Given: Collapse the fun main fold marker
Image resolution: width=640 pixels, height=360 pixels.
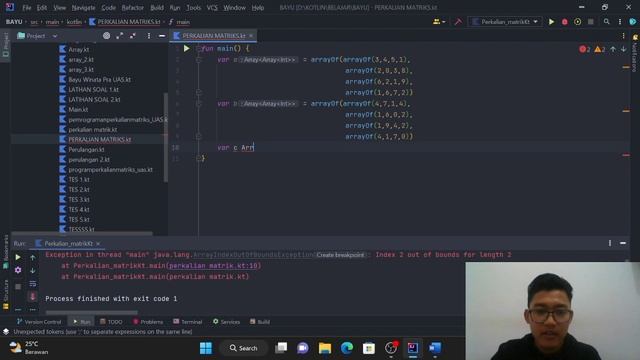Looking at the screenshot, I should pos(199,49).
